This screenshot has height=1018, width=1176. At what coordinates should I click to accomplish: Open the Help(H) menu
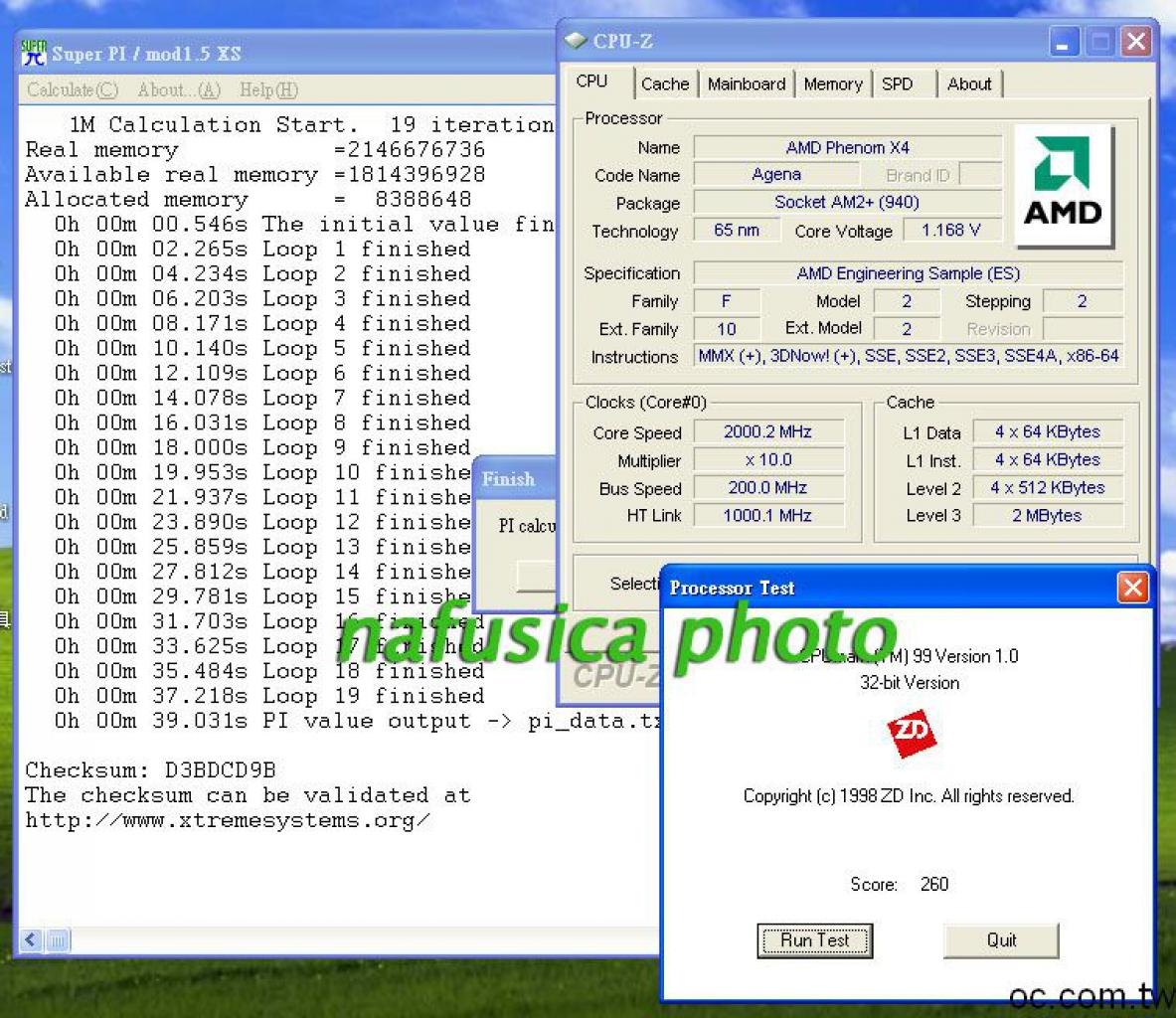[x=268, y=90]
